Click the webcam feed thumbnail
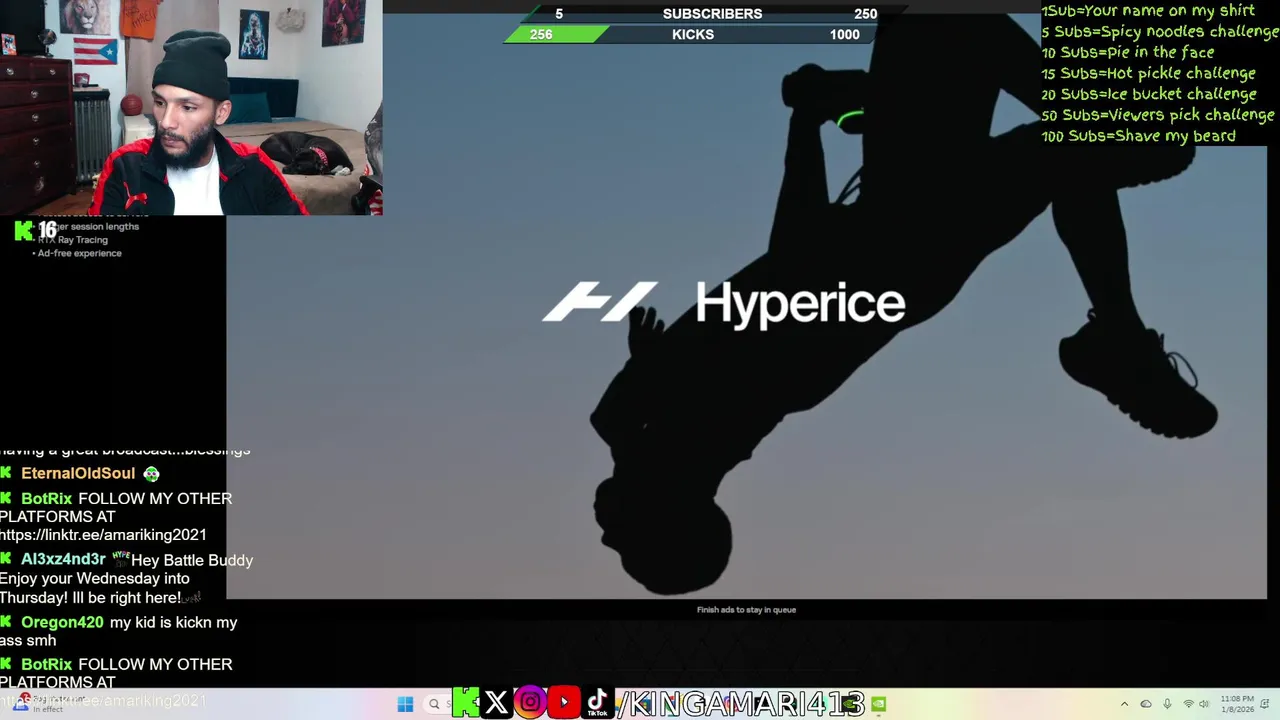Image resolution: width=1280 pixels, height=720 pixels. coord(191,107)
